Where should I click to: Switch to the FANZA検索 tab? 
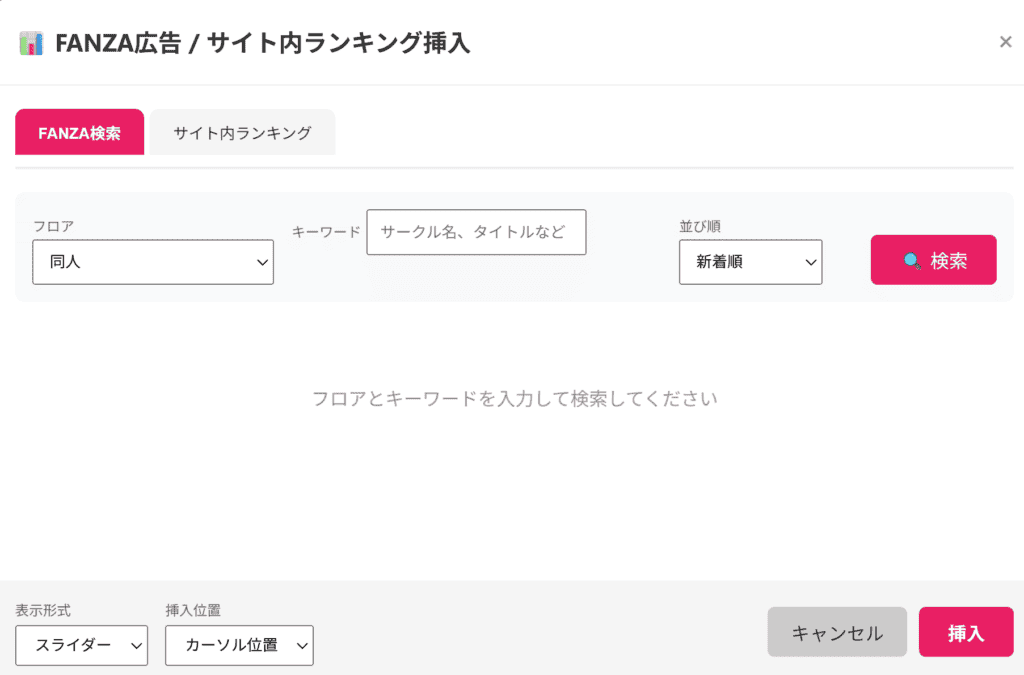pyautogui.click(x=79, y=132)
